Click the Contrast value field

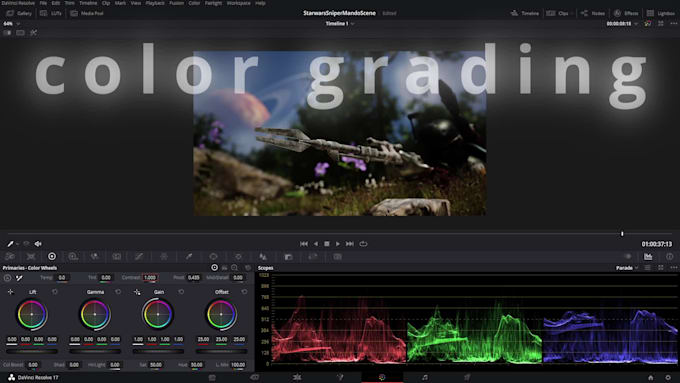(150, 278)
